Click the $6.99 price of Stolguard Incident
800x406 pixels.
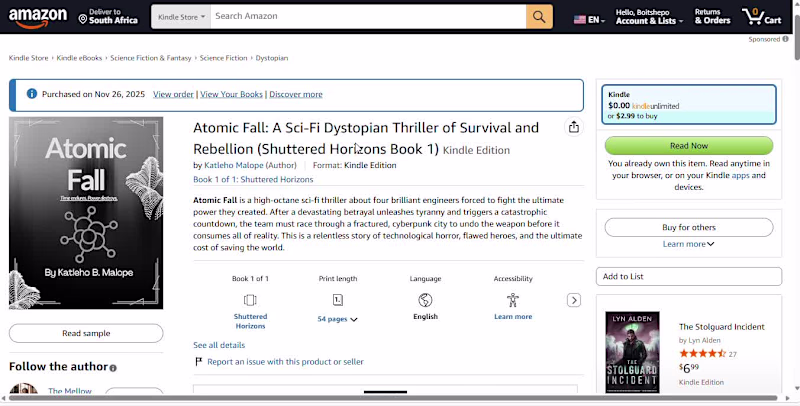[689, 368]
